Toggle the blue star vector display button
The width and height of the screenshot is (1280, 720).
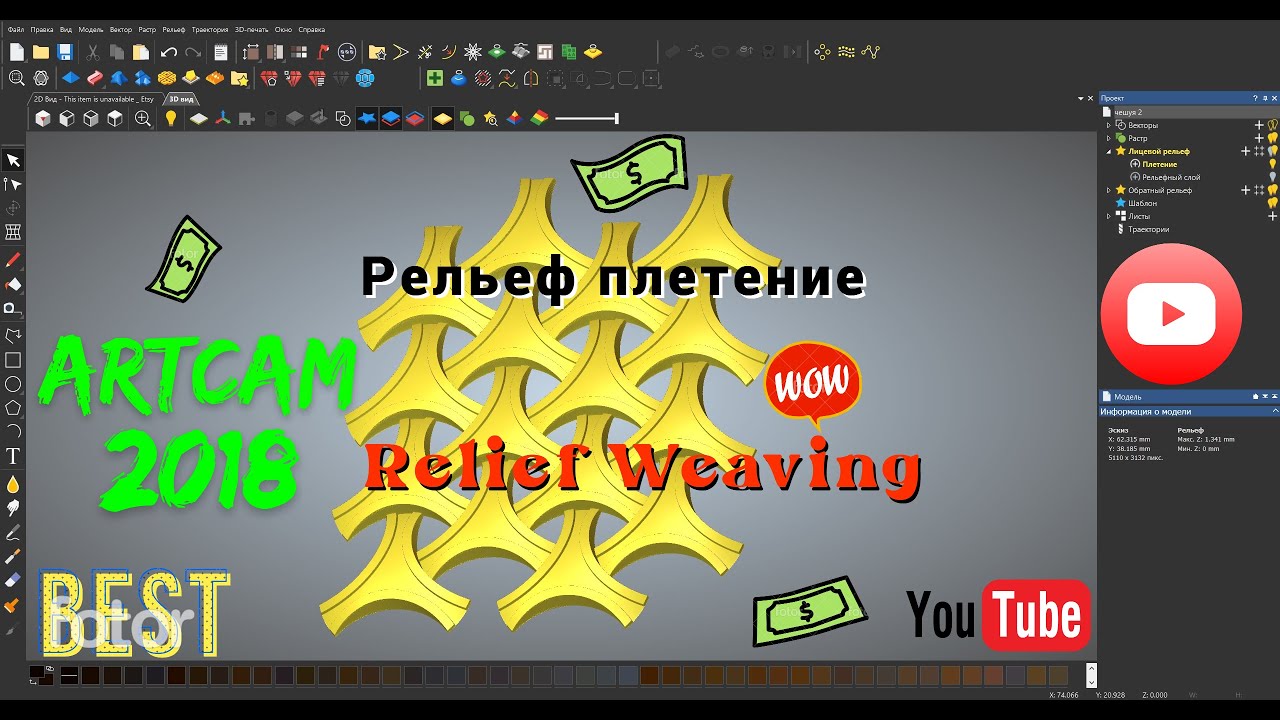(x=367, y=118)
